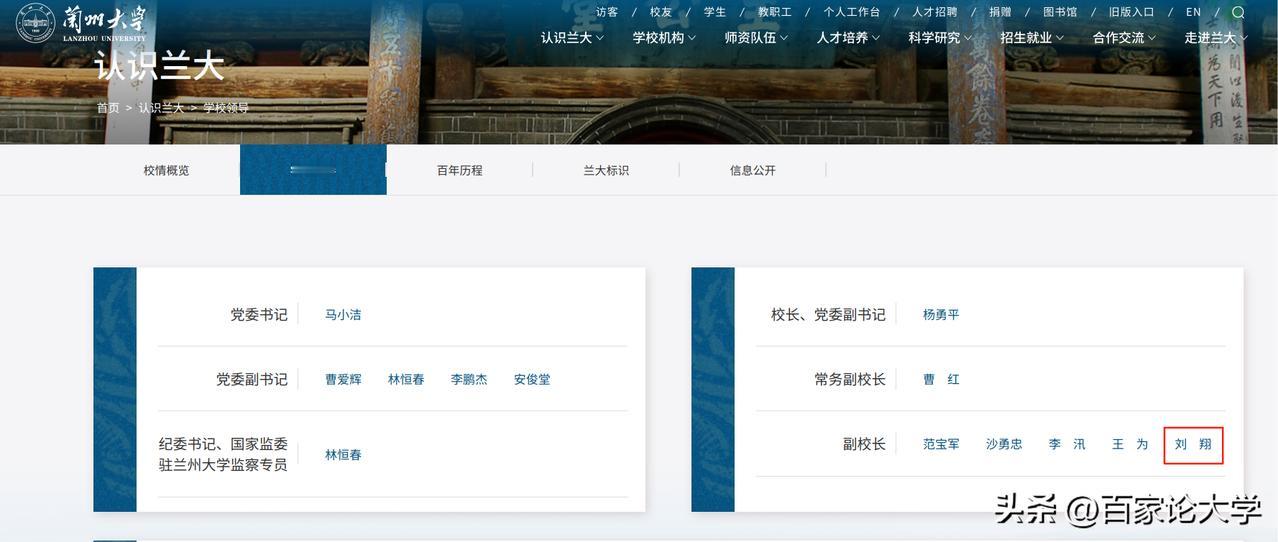Select the highlighted blue active tab
1278x542 pixels.
(x=313, y=170)
